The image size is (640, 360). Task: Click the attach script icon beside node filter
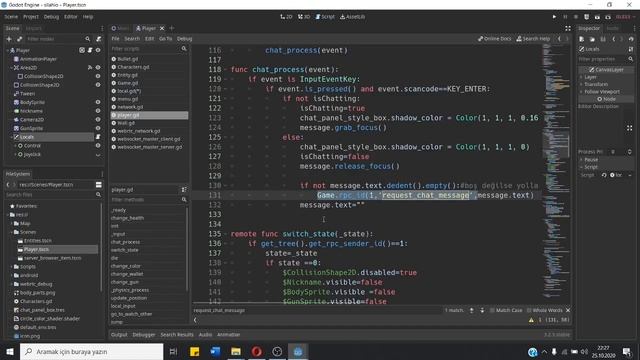tap(98, 39)
